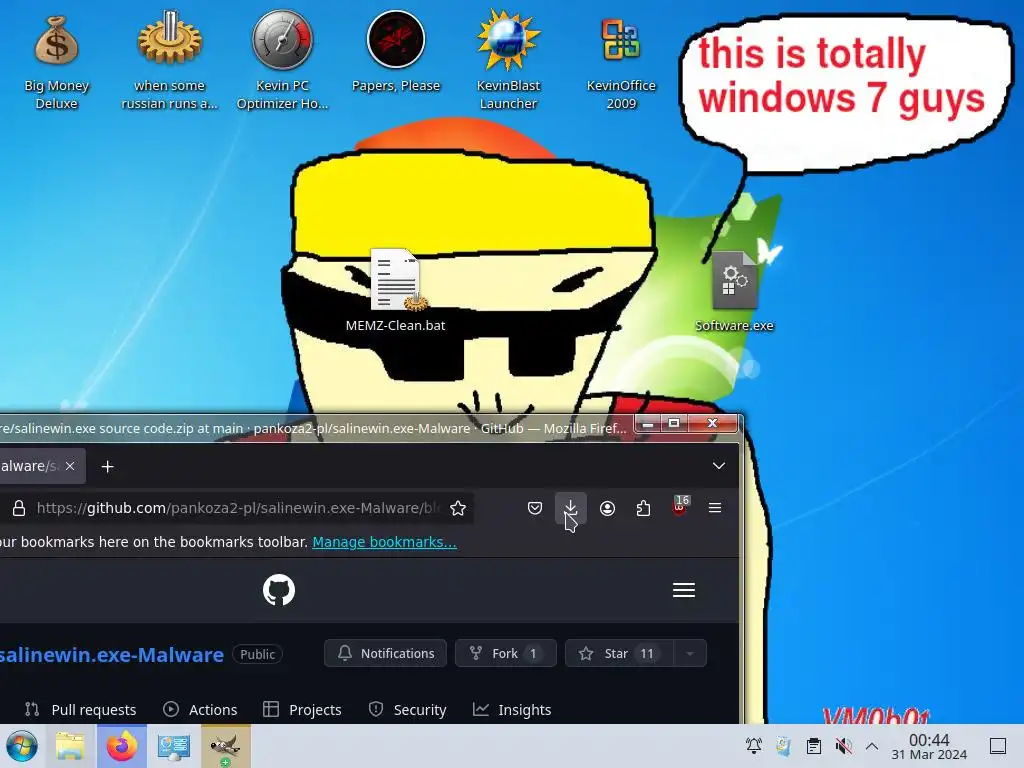Switch to the Security tab

pyautogui.click(x=407, y=709)
